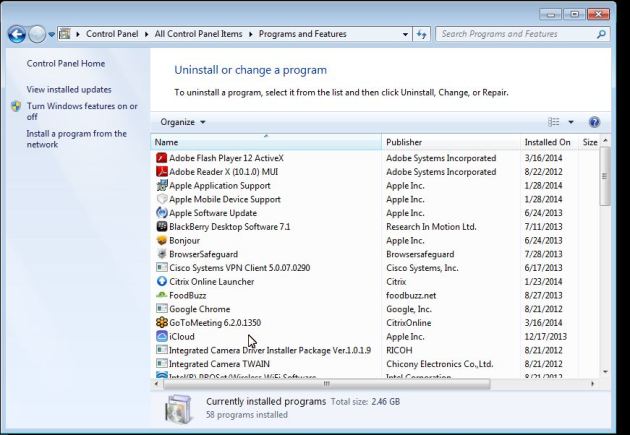Click the Bonjour package icon
Screen dimensions: 630x435
162,240
